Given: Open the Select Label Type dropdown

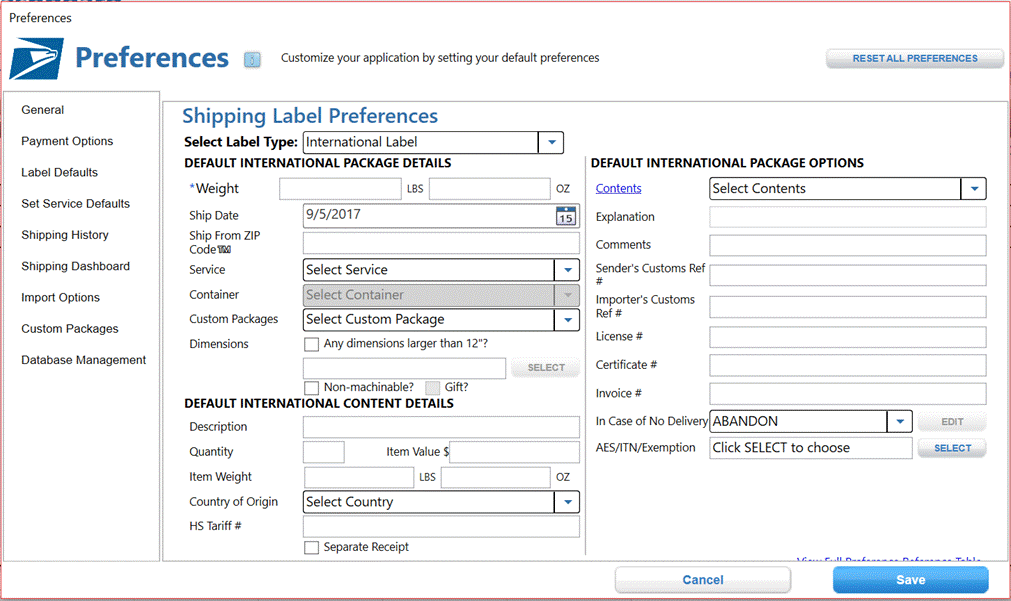Looking at the screenshot, I should (x=551, y=143).
